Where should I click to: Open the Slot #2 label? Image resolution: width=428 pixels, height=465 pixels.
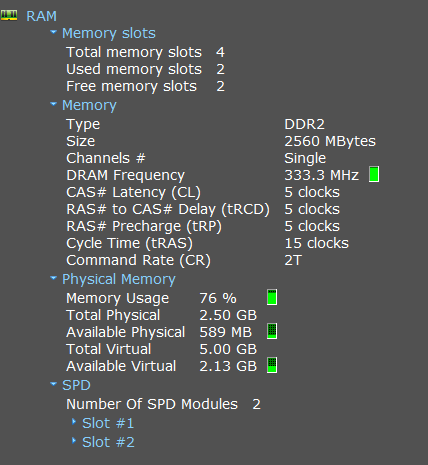coord(108,442)
